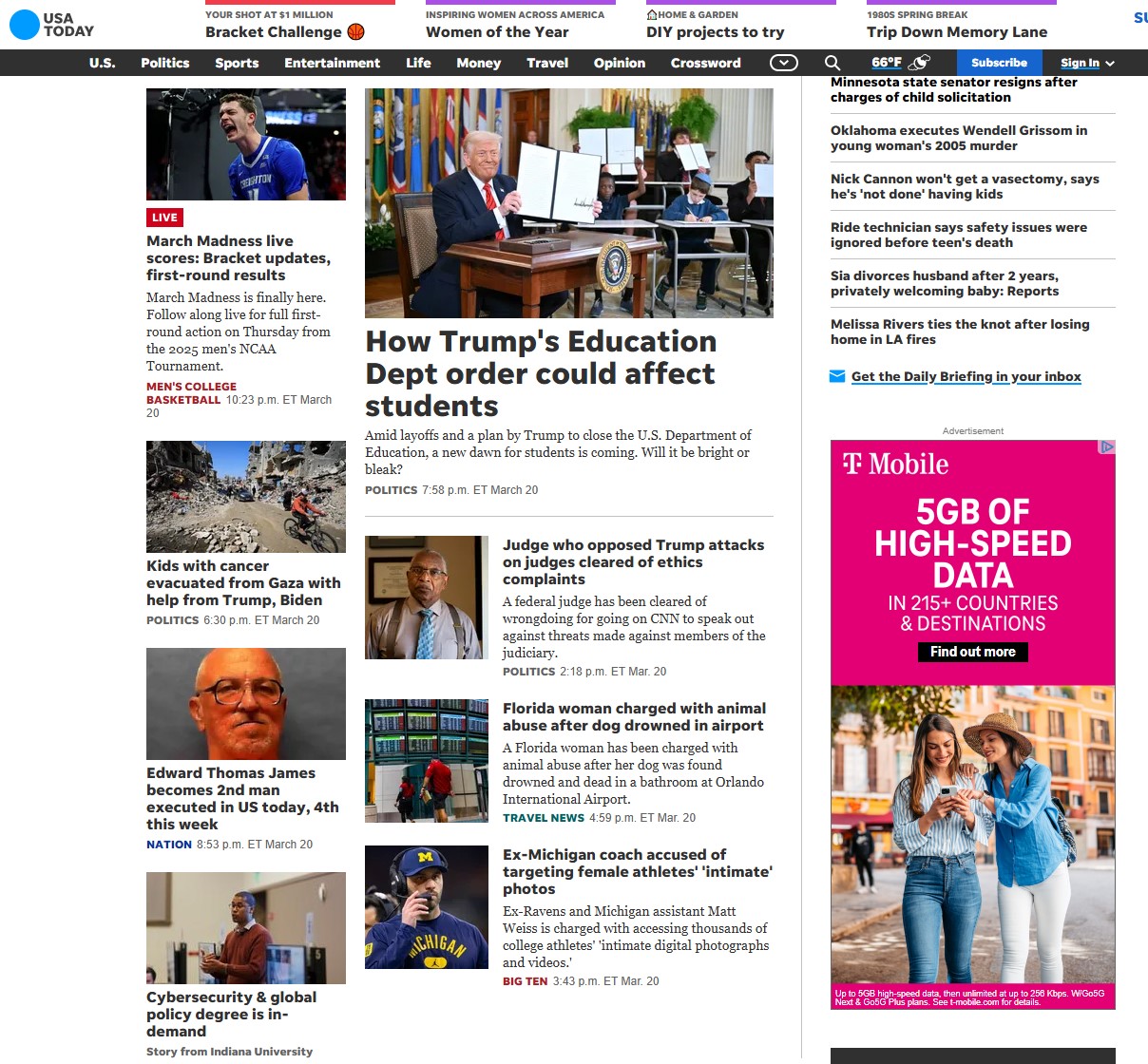Click the Gaza rubble street thumbnail

246,497
